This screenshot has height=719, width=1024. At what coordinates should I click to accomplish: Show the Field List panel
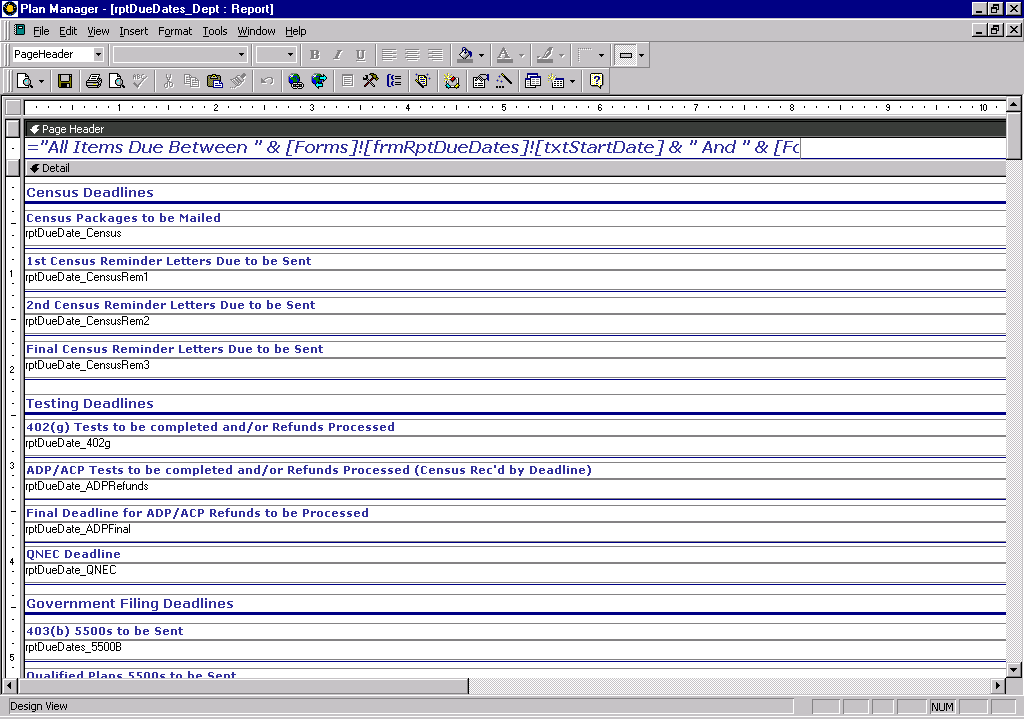click(x=347, y=81)
